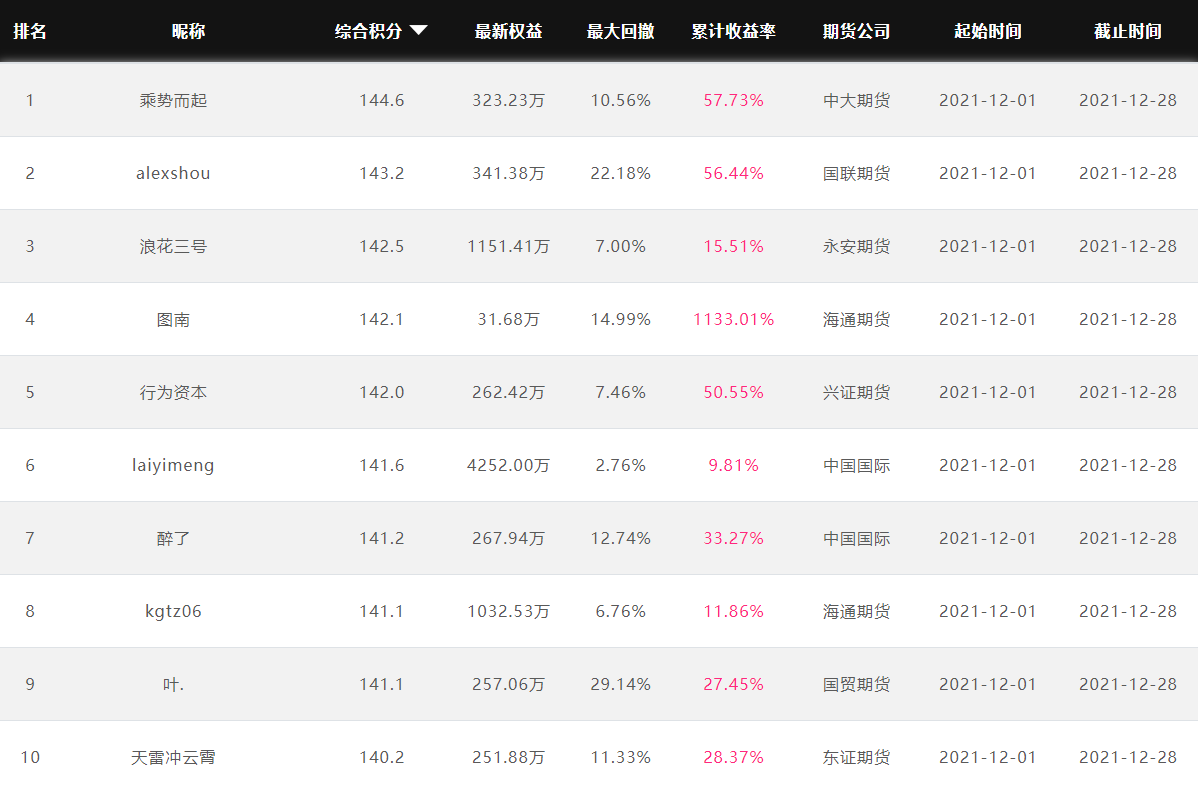Image resolution: width=1198 pixels, height=790 pixels.
Task: Click the return rate 57.73%
Action: point(733,100)
